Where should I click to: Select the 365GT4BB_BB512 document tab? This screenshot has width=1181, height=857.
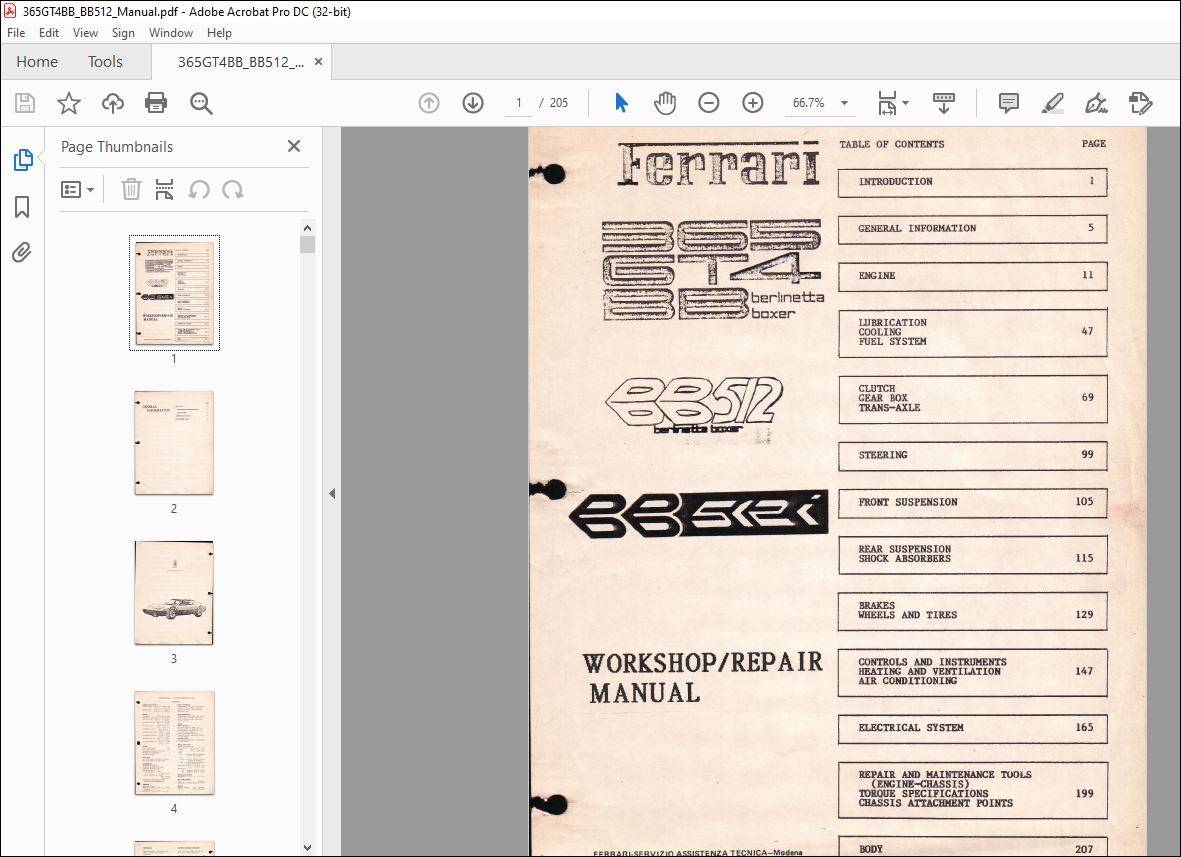[240, 62]
